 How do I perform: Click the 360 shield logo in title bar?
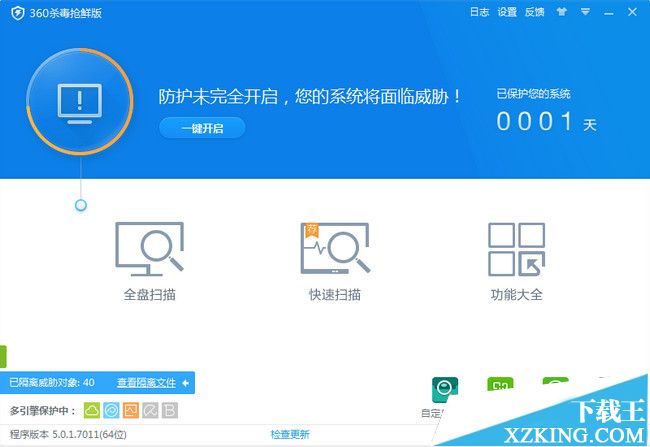coord(12,12)
